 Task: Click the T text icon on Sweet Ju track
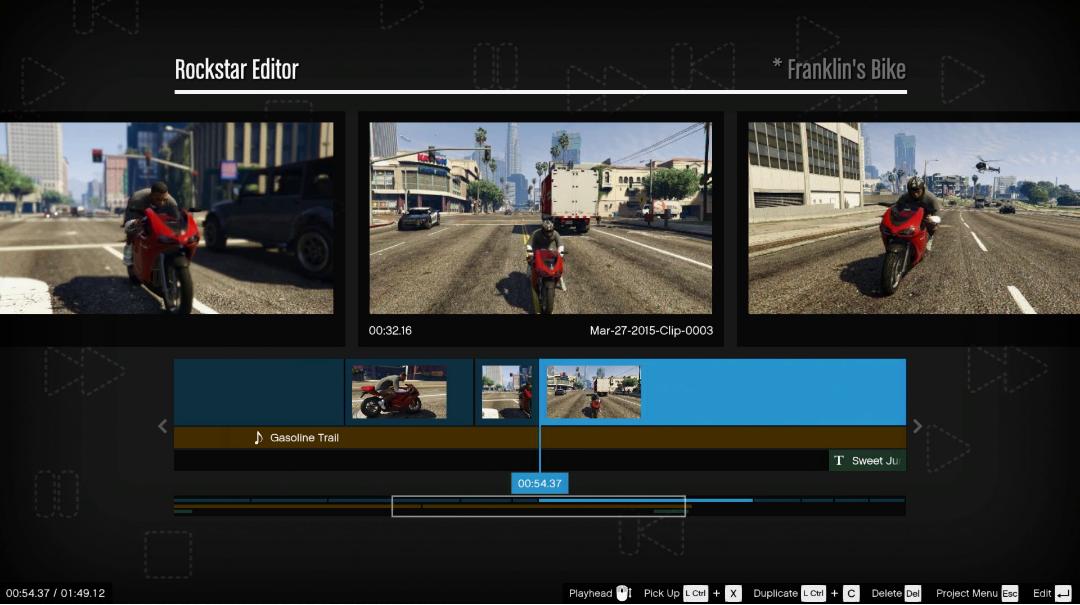click(839, 460)
